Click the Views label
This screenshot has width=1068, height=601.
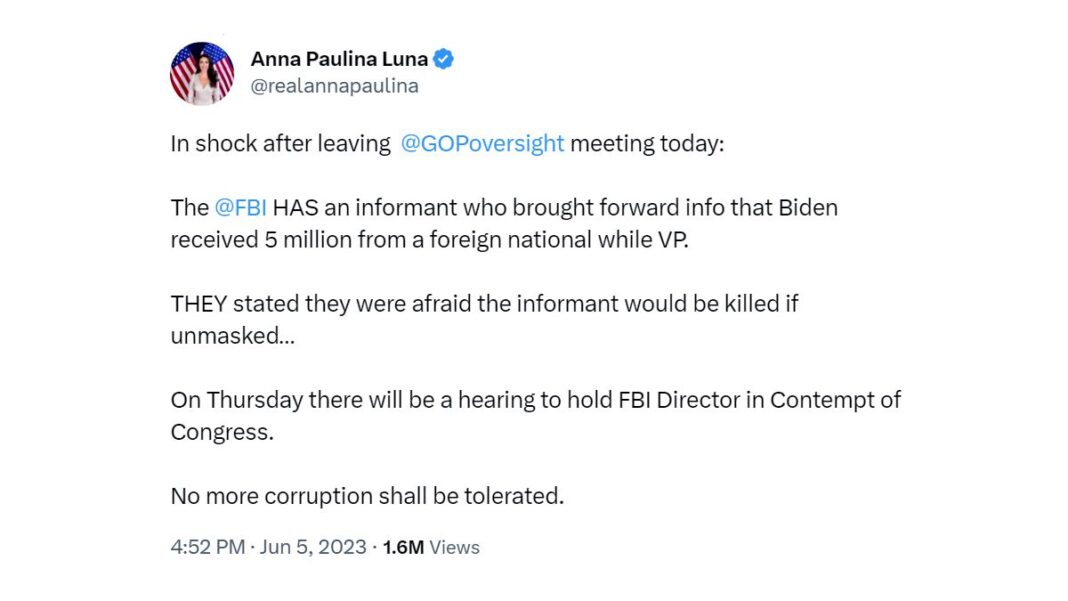454,547
